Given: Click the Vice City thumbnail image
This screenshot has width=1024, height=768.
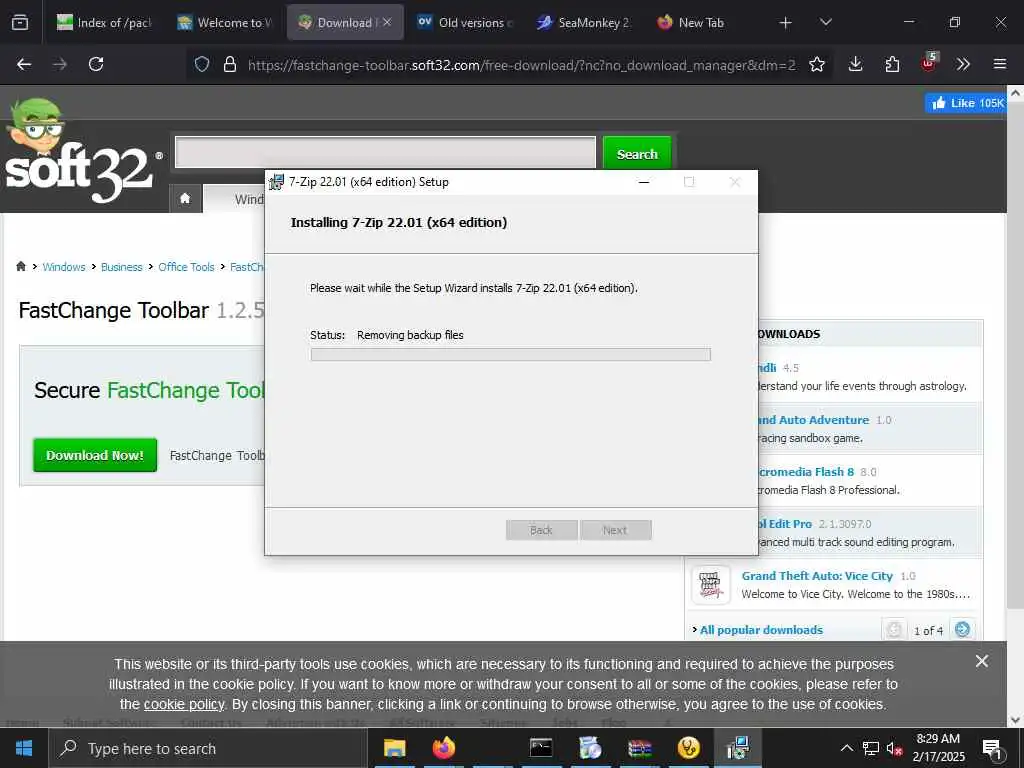Looking at the screenshot, I should pos(711,584).
